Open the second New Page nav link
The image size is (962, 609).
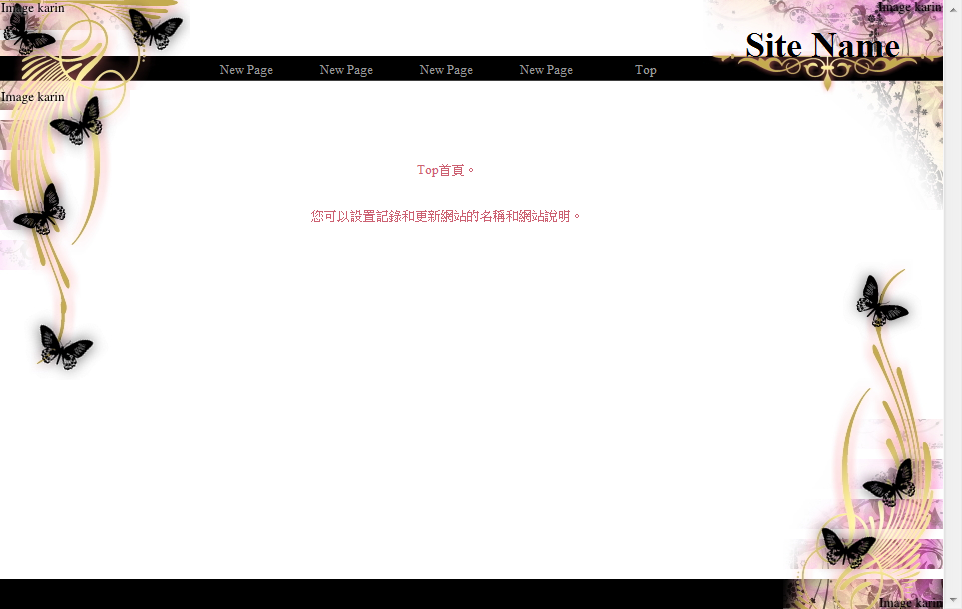(x=346, y=70)
